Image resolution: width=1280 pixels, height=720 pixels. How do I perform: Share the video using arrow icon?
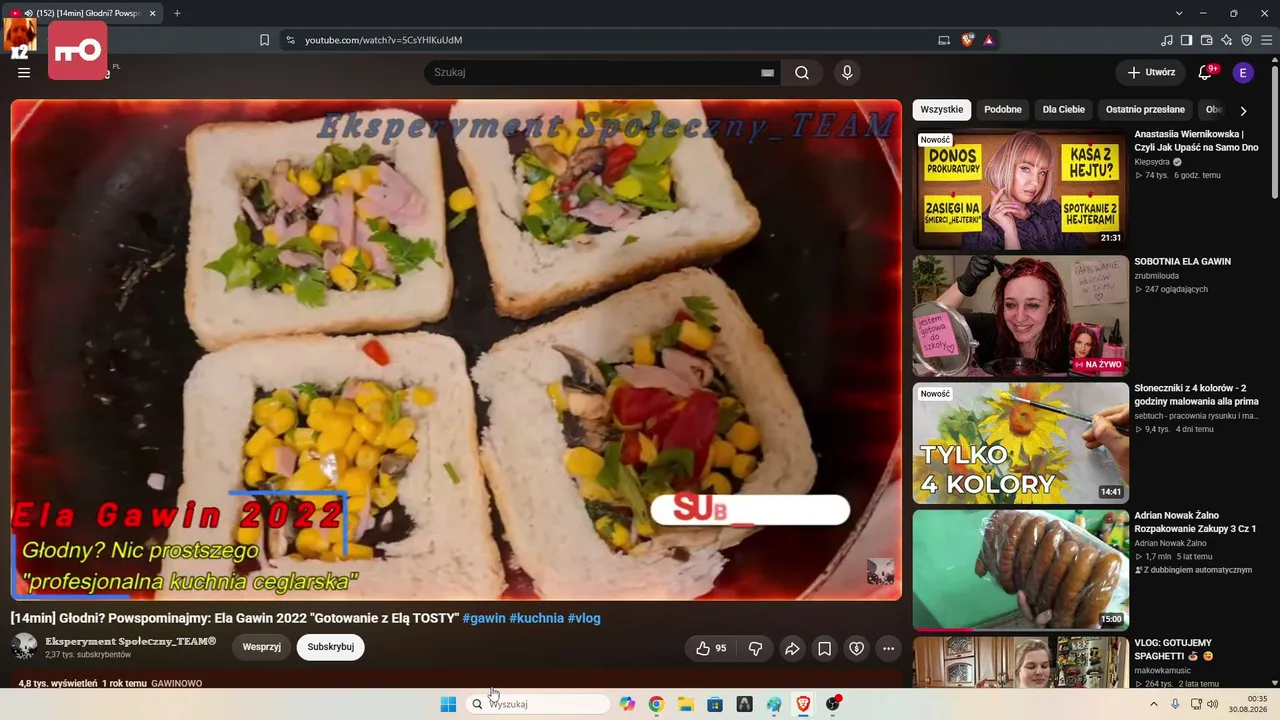pyautogui.click(x=792, y=648)
